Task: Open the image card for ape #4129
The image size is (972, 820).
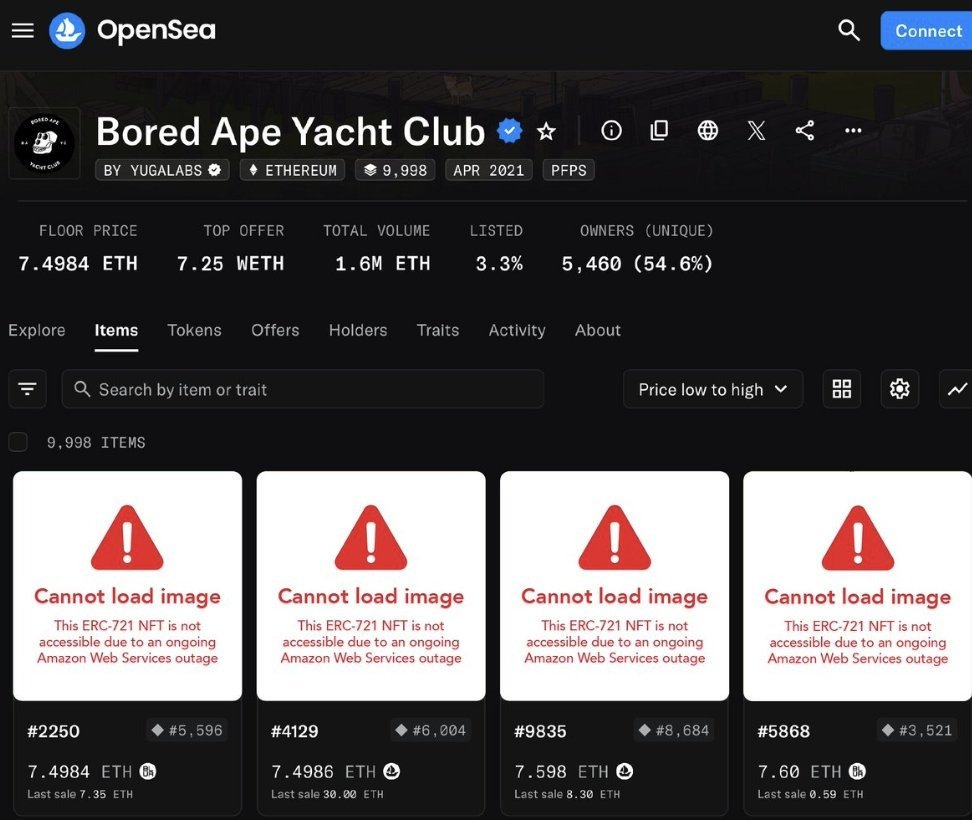Action: click(x=371, y=586)
